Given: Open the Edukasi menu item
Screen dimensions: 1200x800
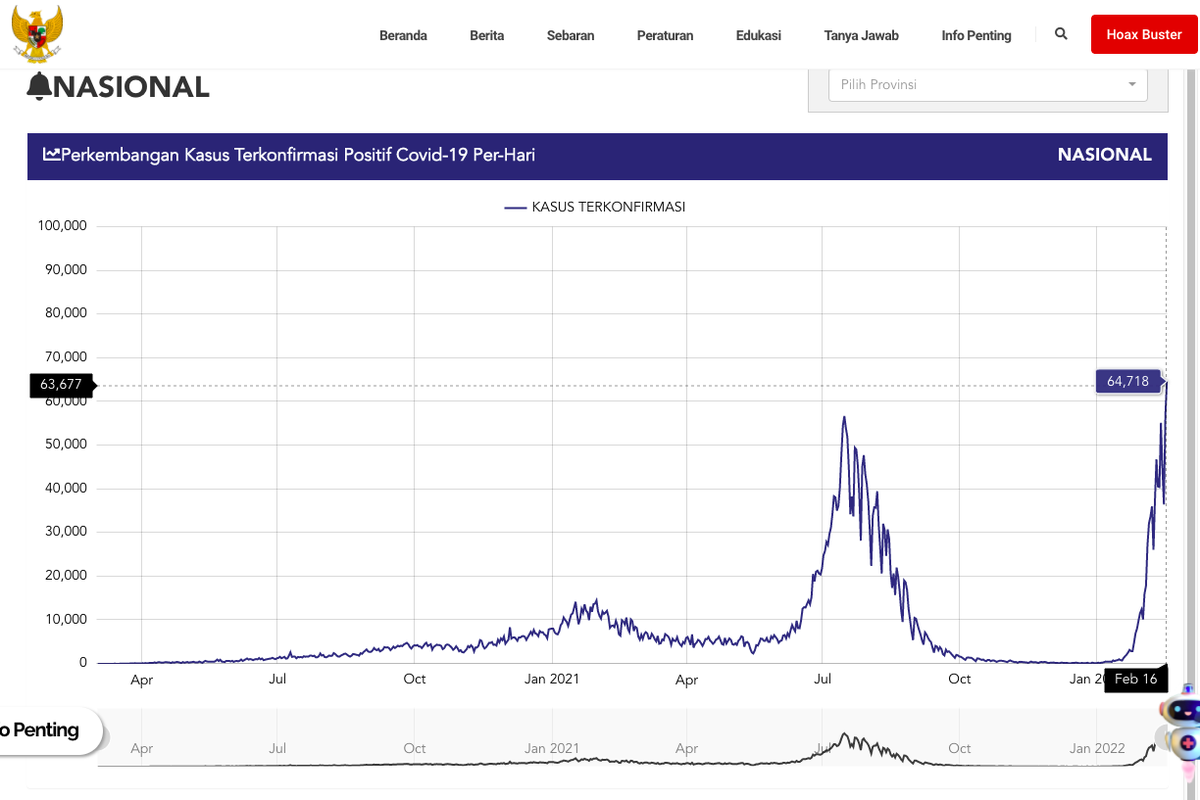Looking at the screenshot, I should (759, 35).
